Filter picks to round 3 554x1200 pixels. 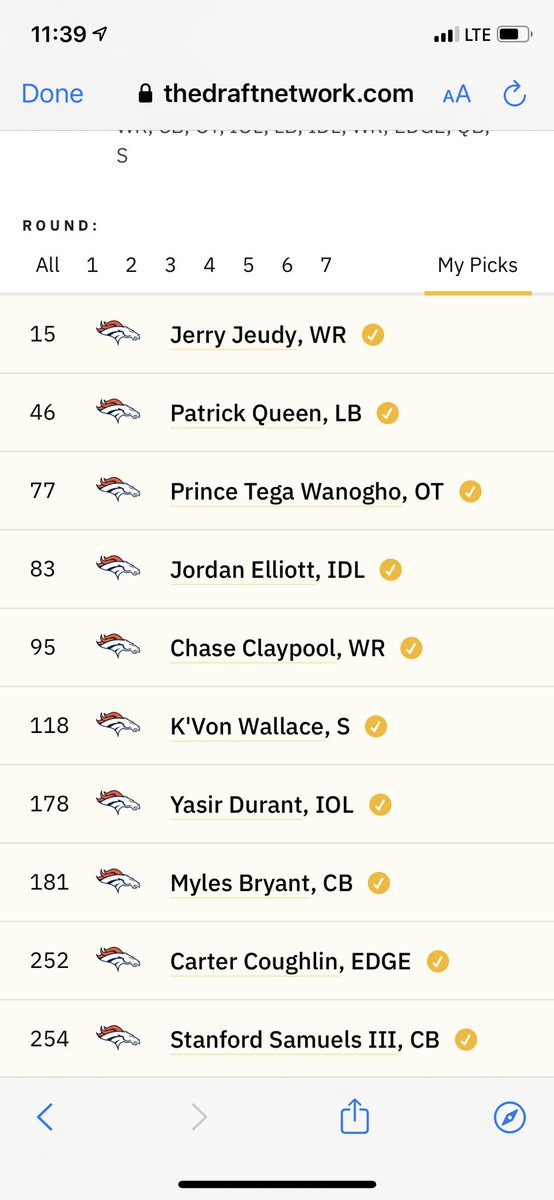point(170,265)
